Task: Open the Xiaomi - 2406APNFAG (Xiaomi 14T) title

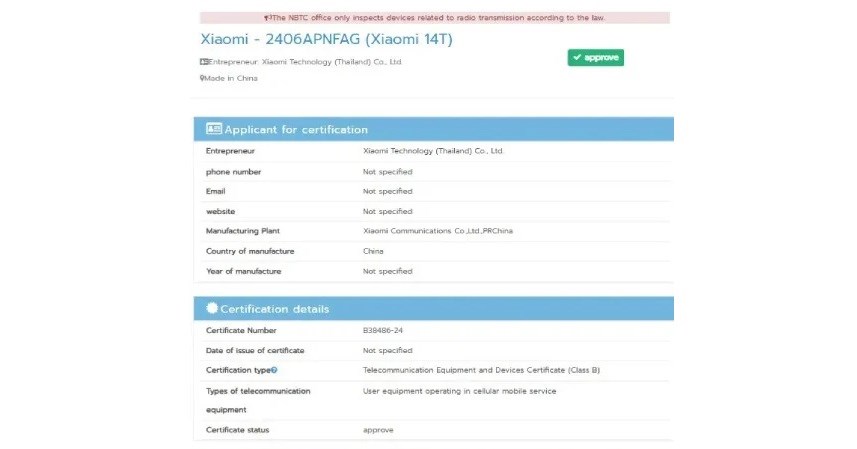Action: (x=326, y=39)
